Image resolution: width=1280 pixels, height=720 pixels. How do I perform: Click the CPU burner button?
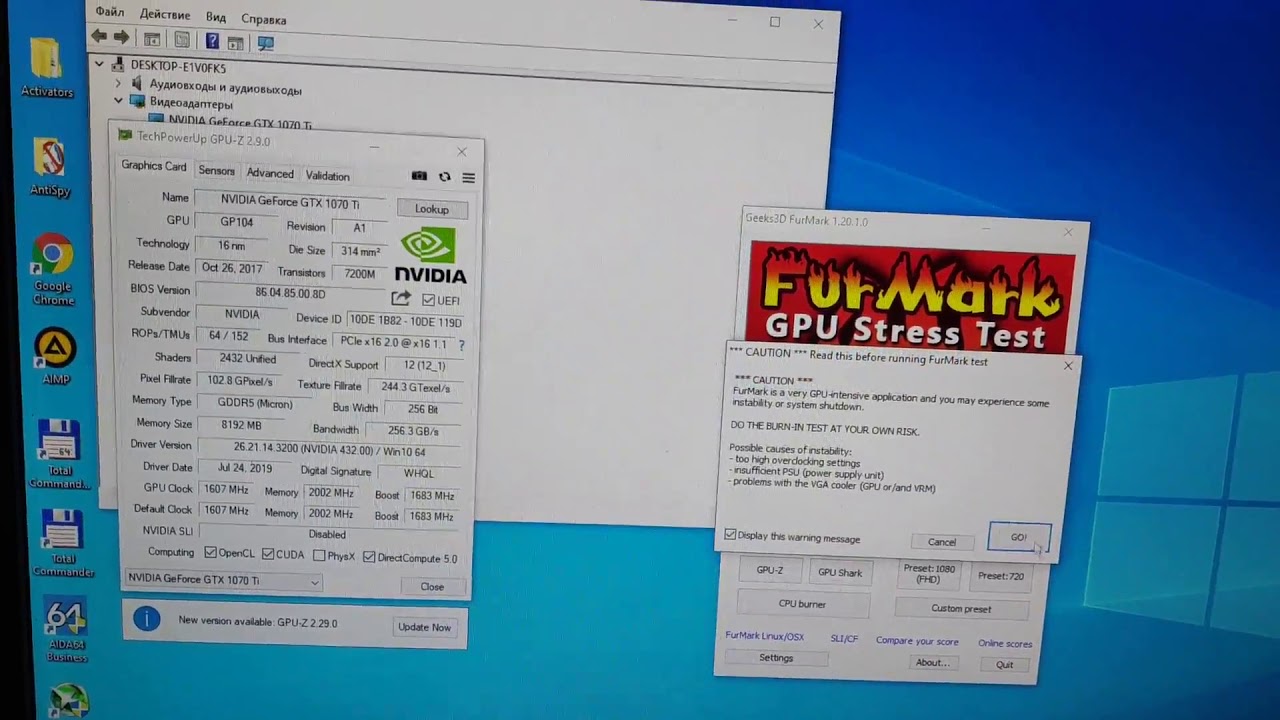coord(802,604)
